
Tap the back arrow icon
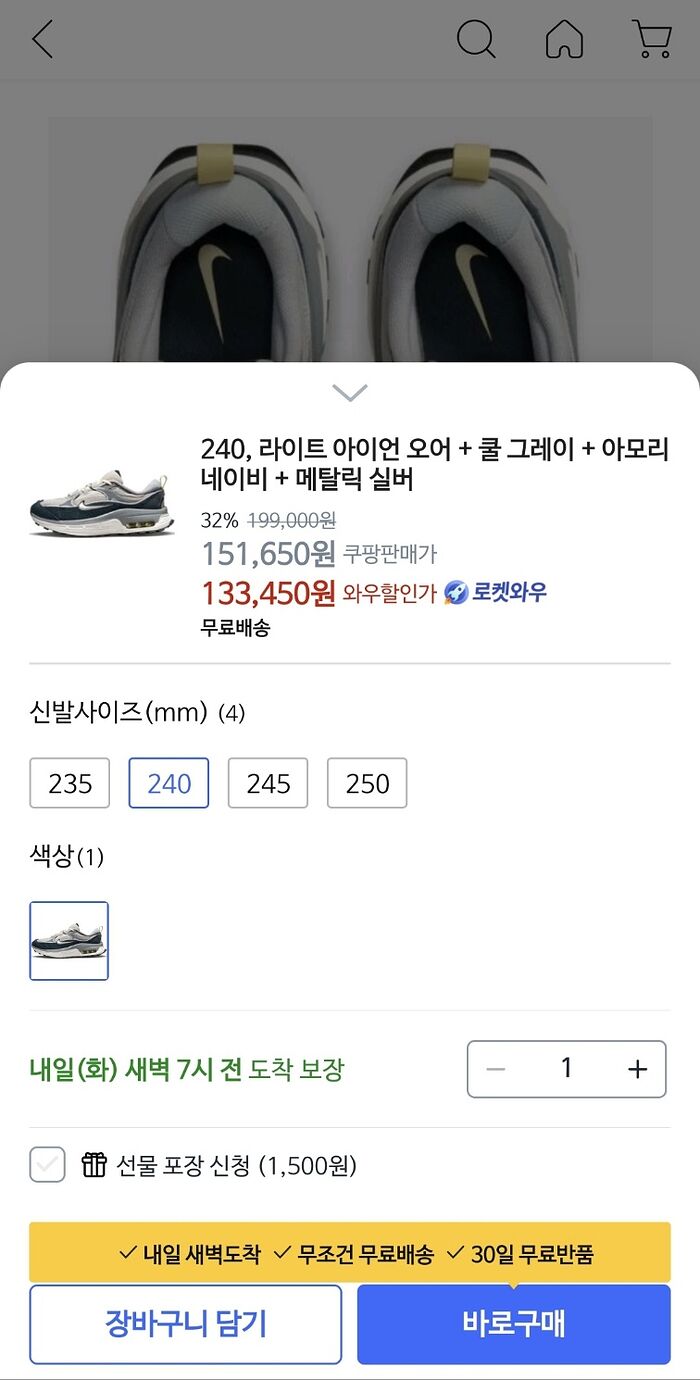point(42,40)
